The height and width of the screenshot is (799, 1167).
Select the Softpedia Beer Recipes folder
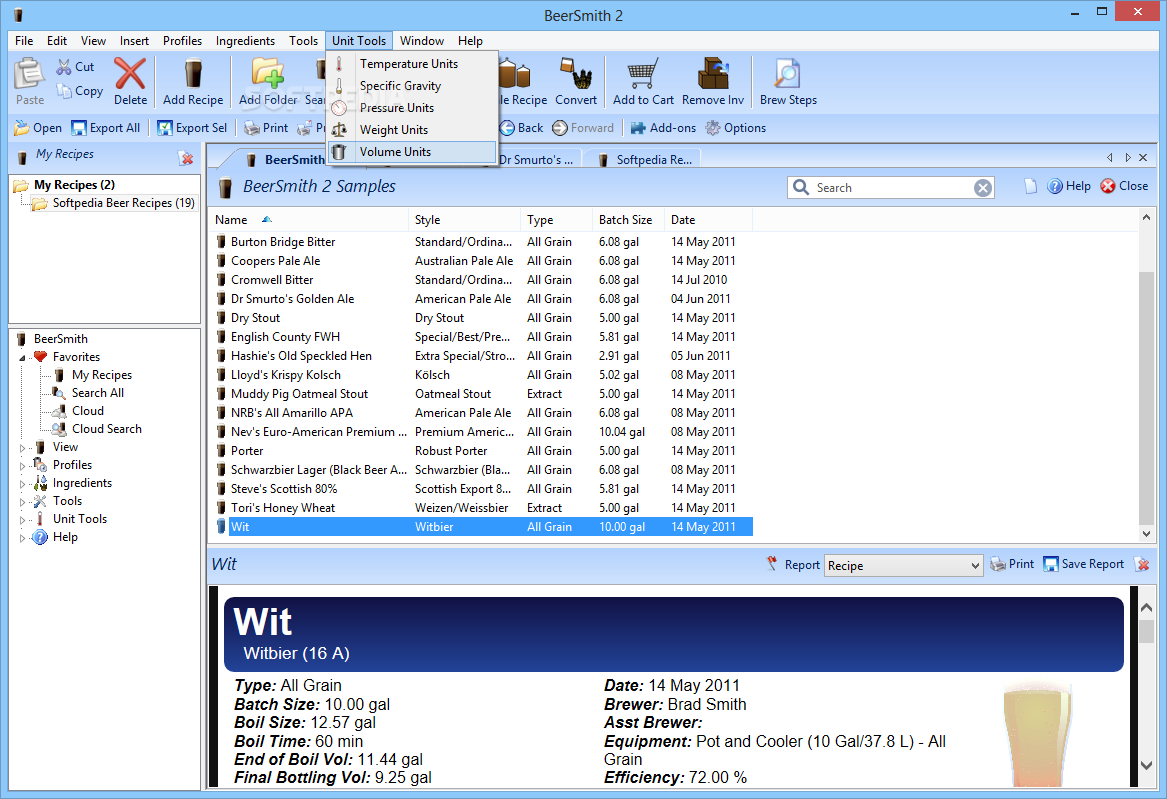click(x=115, y=203)
